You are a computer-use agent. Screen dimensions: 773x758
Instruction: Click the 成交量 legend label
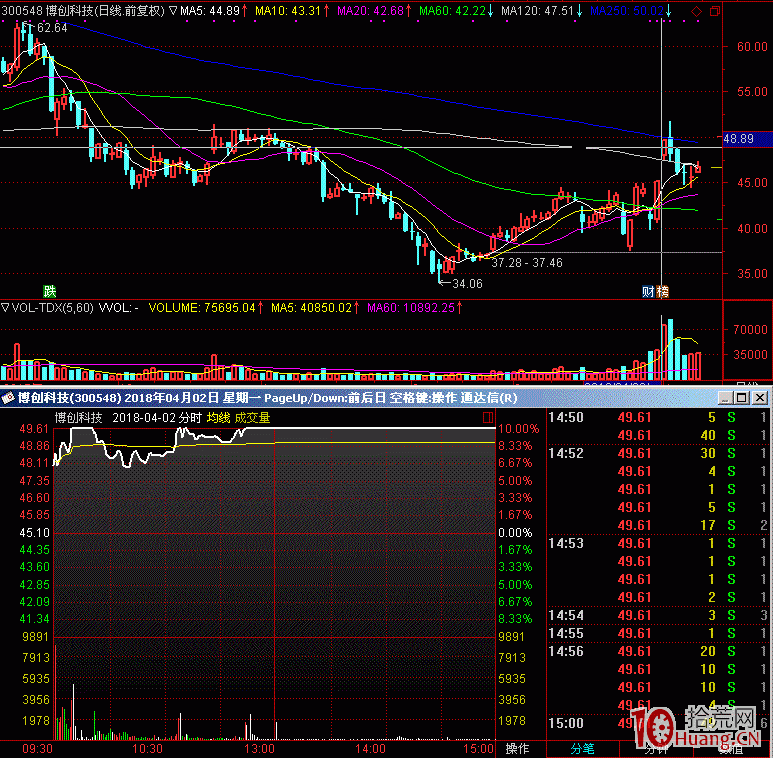click(252, 418)
